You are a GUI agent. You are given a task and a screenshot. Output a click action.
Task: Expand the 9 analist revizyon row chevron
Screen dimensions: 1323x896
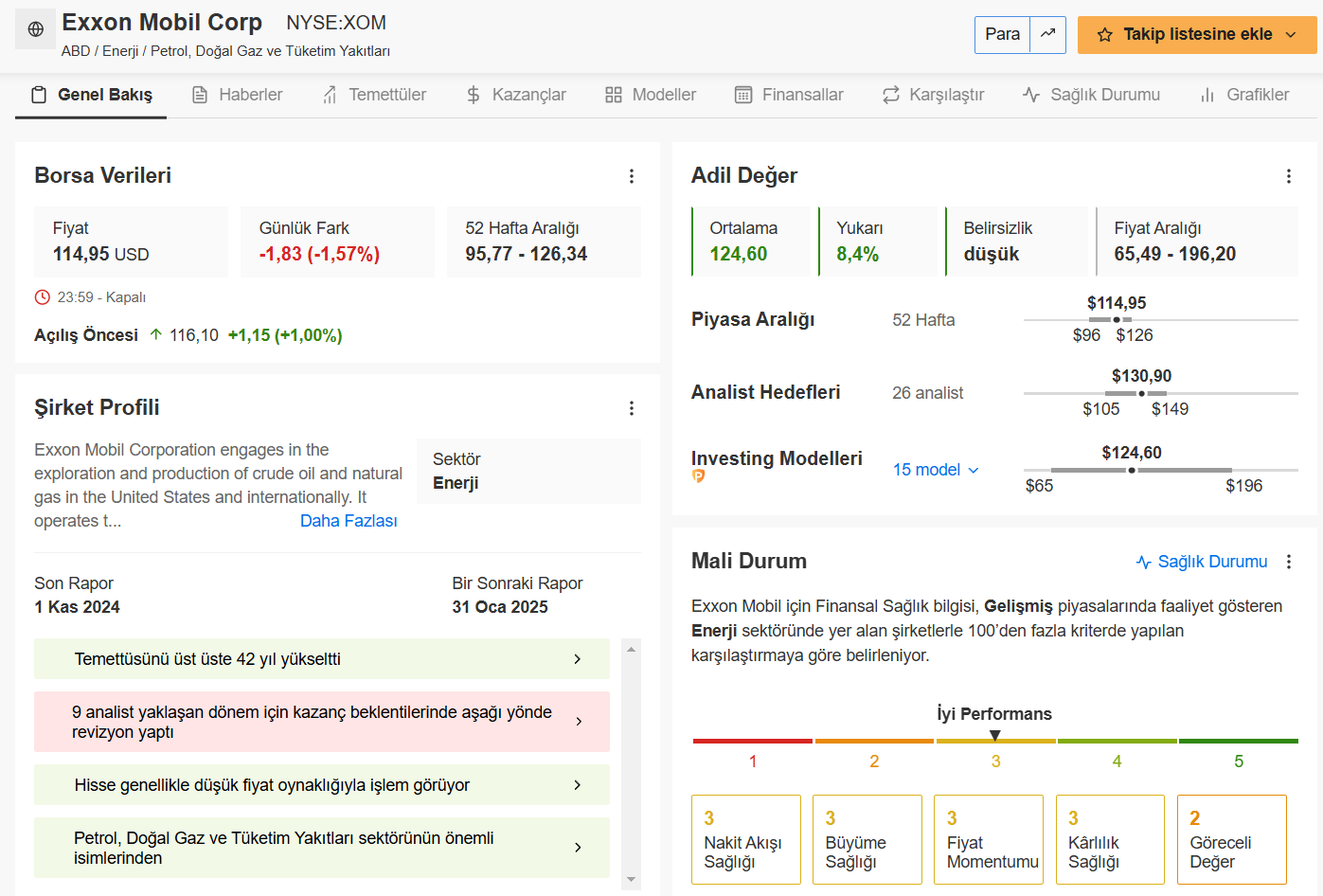point(579,722)
